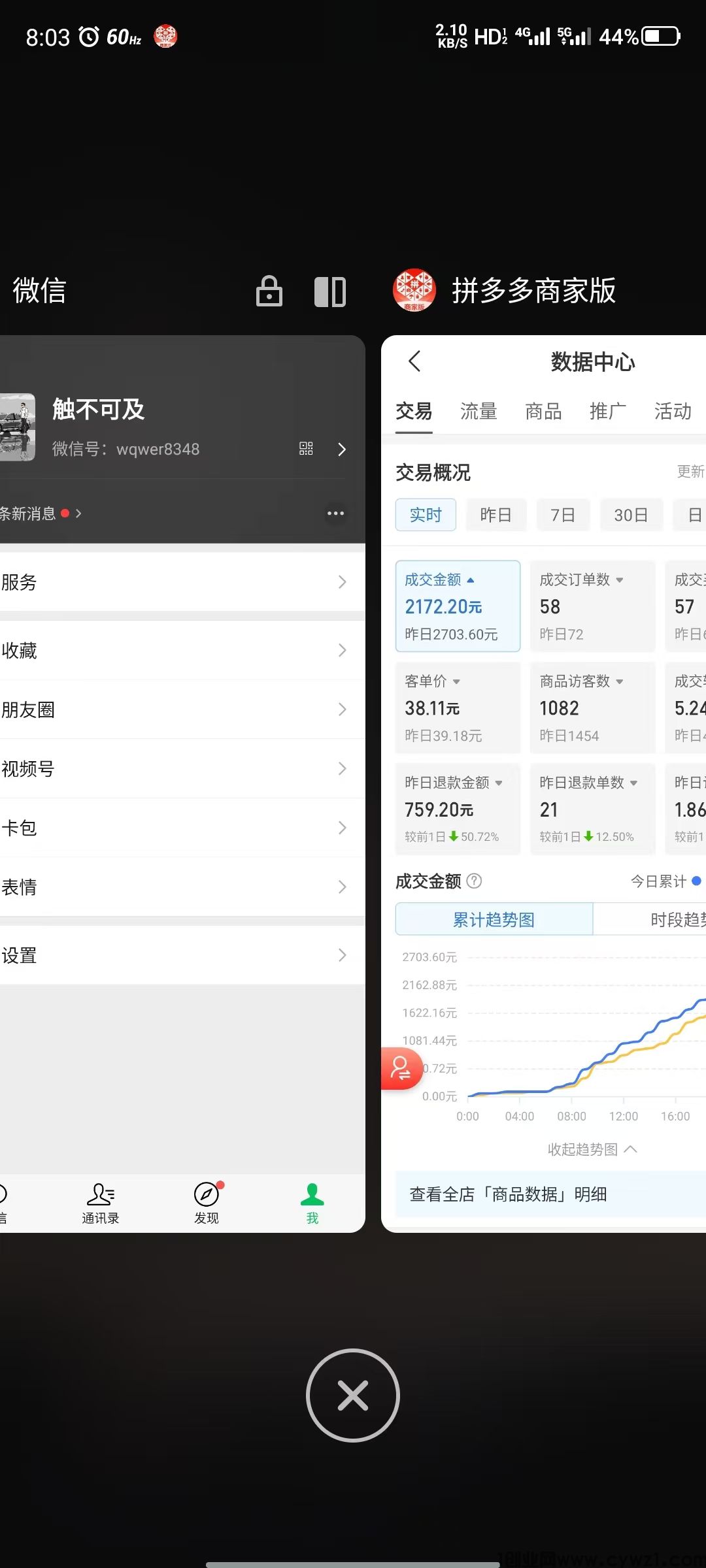Tap the Pinduoduo Merchant app icon

coord(414,291)
